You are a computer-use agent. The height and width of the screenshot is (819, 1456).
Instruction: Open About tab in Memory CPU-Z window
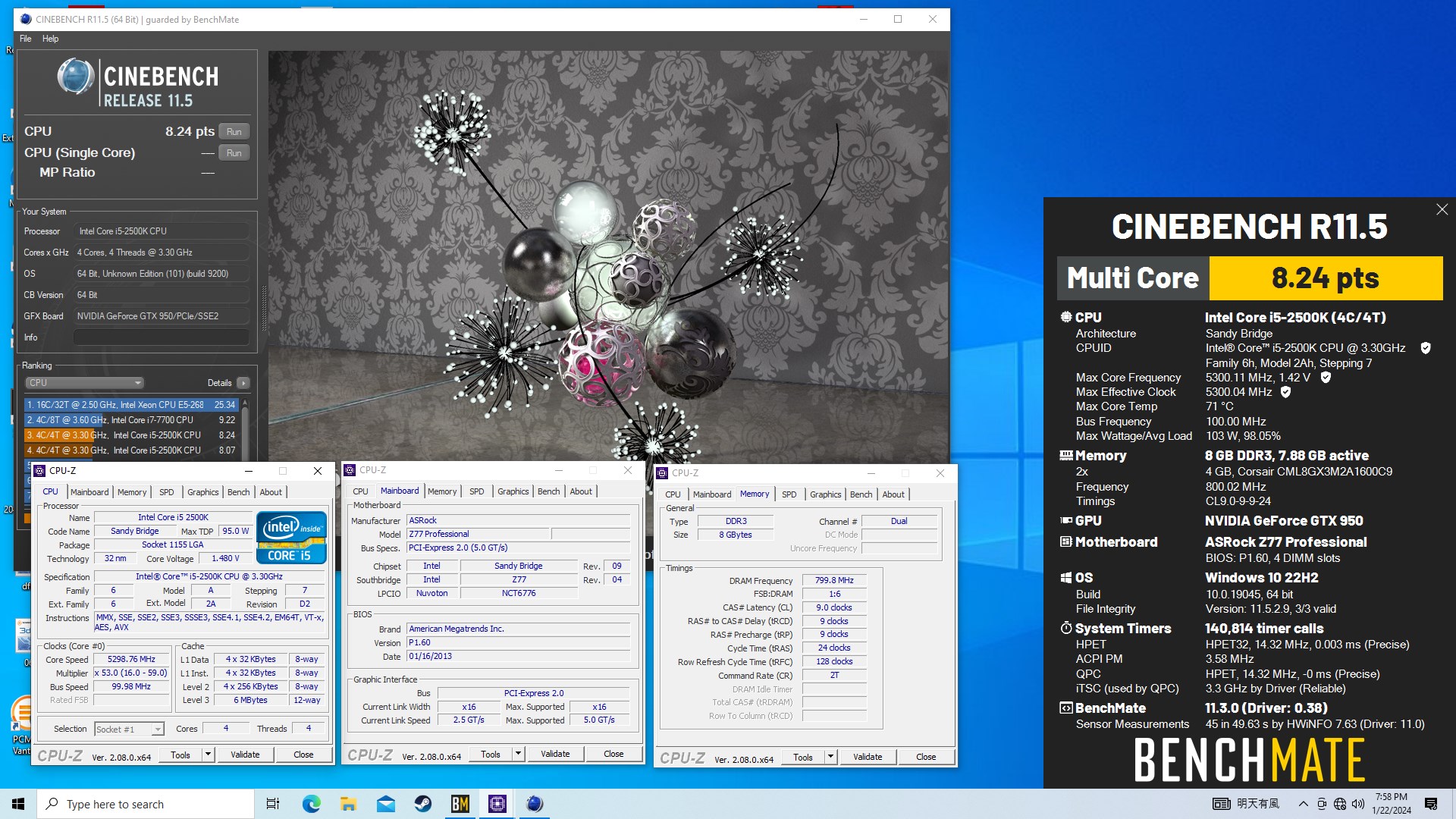click(893, 494)
